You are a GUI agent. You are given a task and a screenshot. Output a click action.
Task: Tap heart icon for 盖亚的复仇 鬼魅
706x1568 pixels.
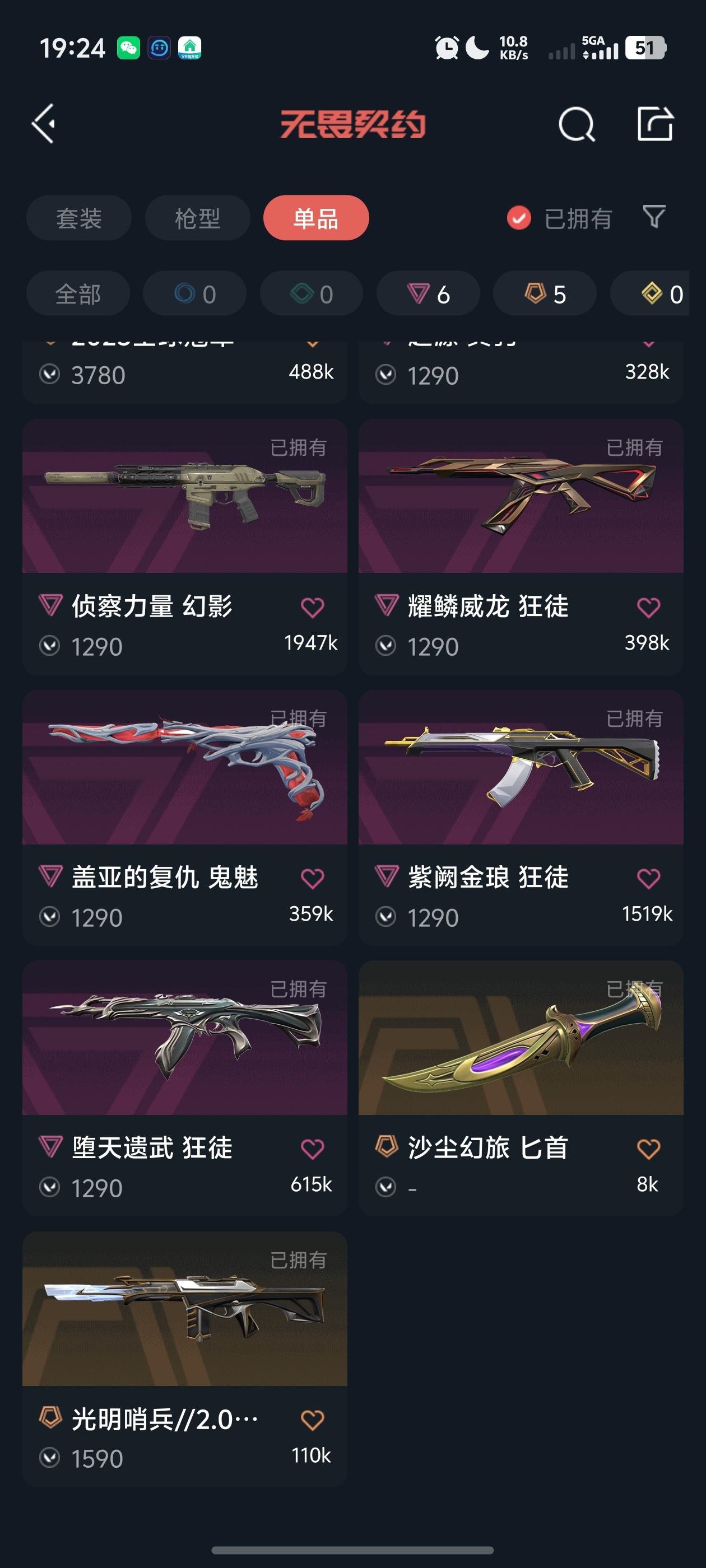313,878
